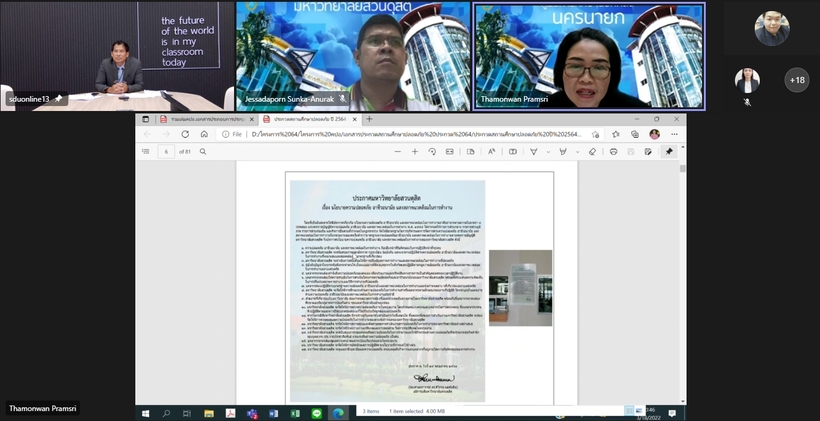Open the Edge profile avatar

coord(654,134)
